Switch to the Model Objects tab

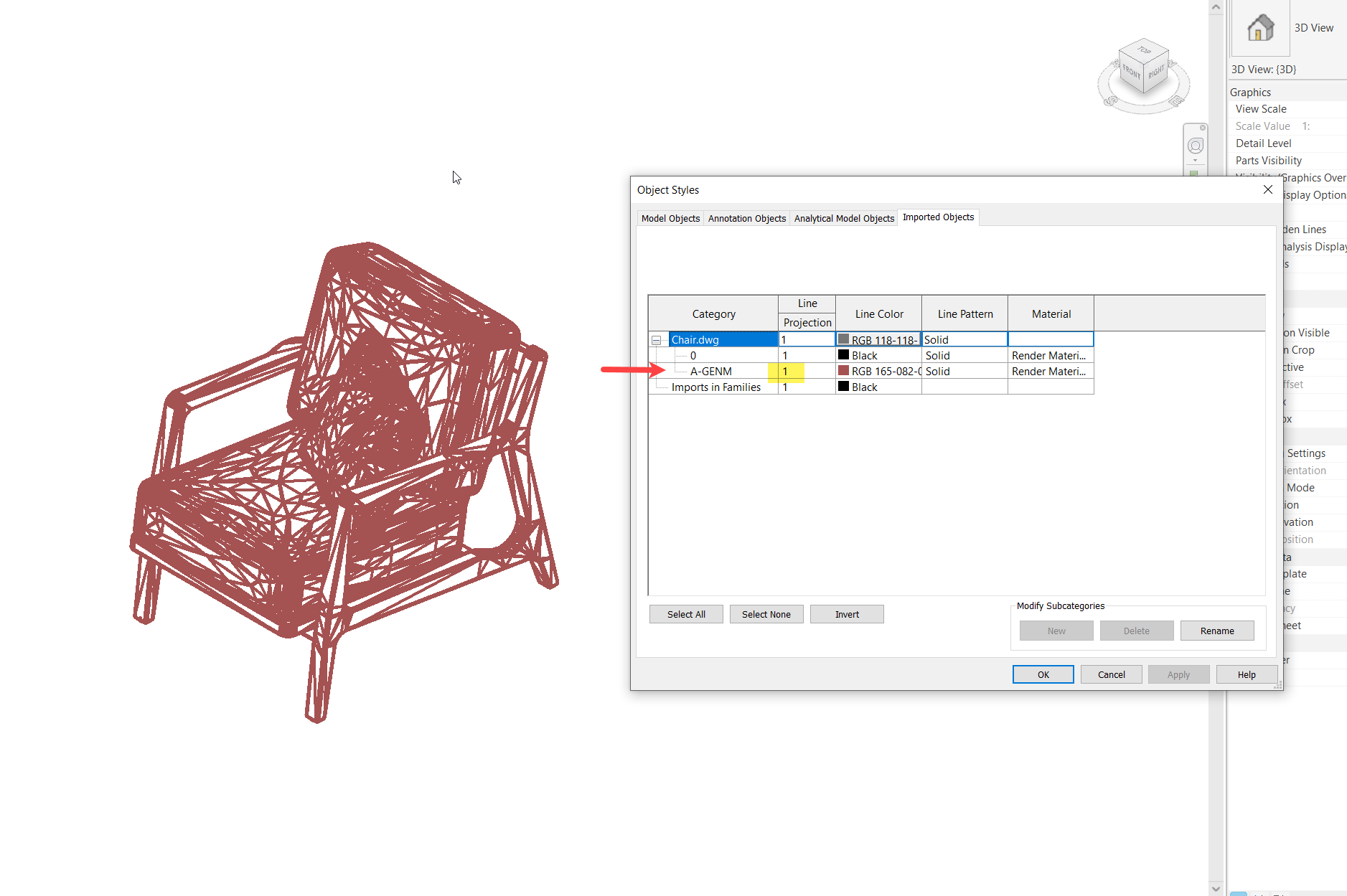coord(670,218)
